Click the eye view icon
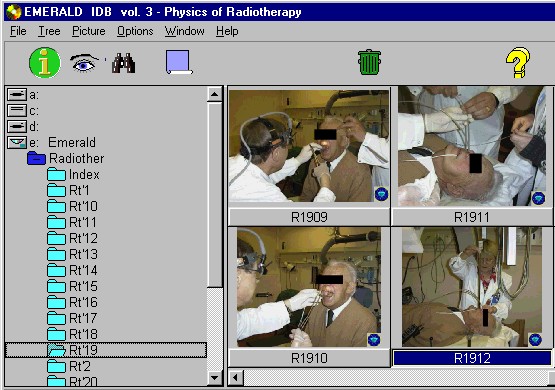The image size is (555, 390). [x=84, y=63]
